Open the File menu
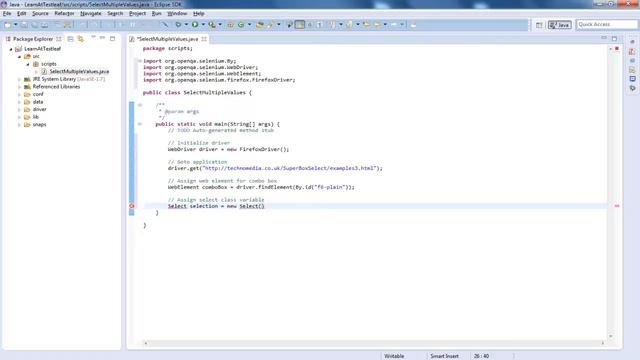This screenshot has width=640, height=360. point(7,13)
